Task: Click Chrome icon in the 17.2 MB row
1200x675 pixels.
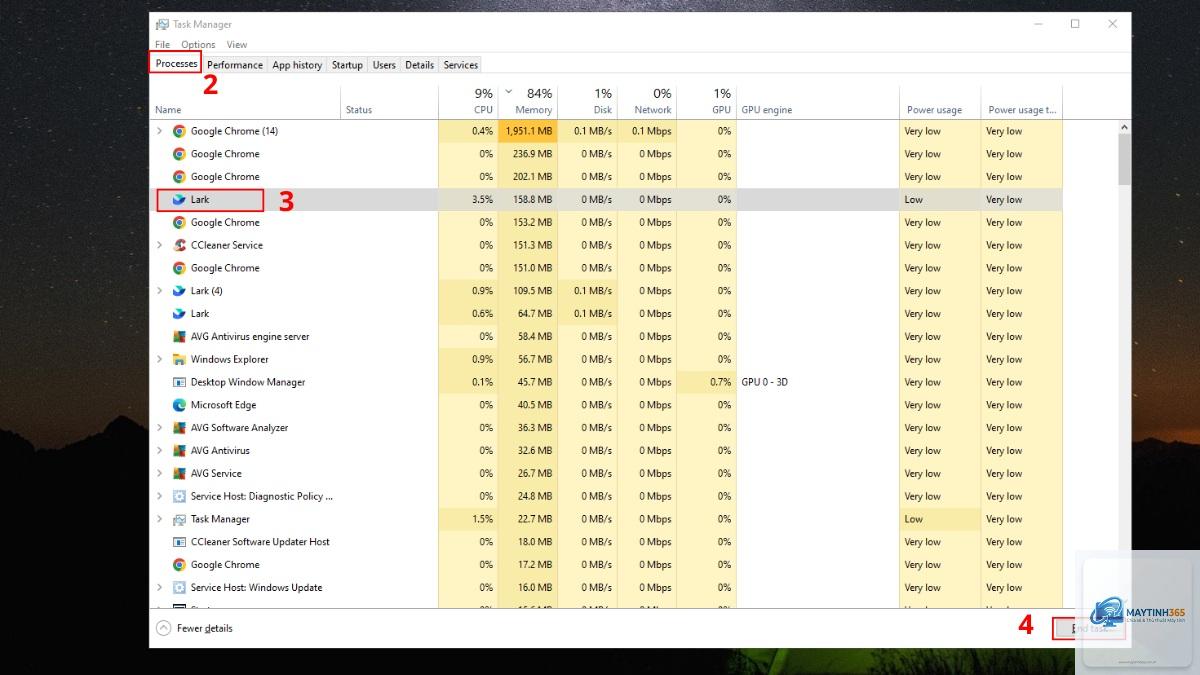Action: coord(179,565)
